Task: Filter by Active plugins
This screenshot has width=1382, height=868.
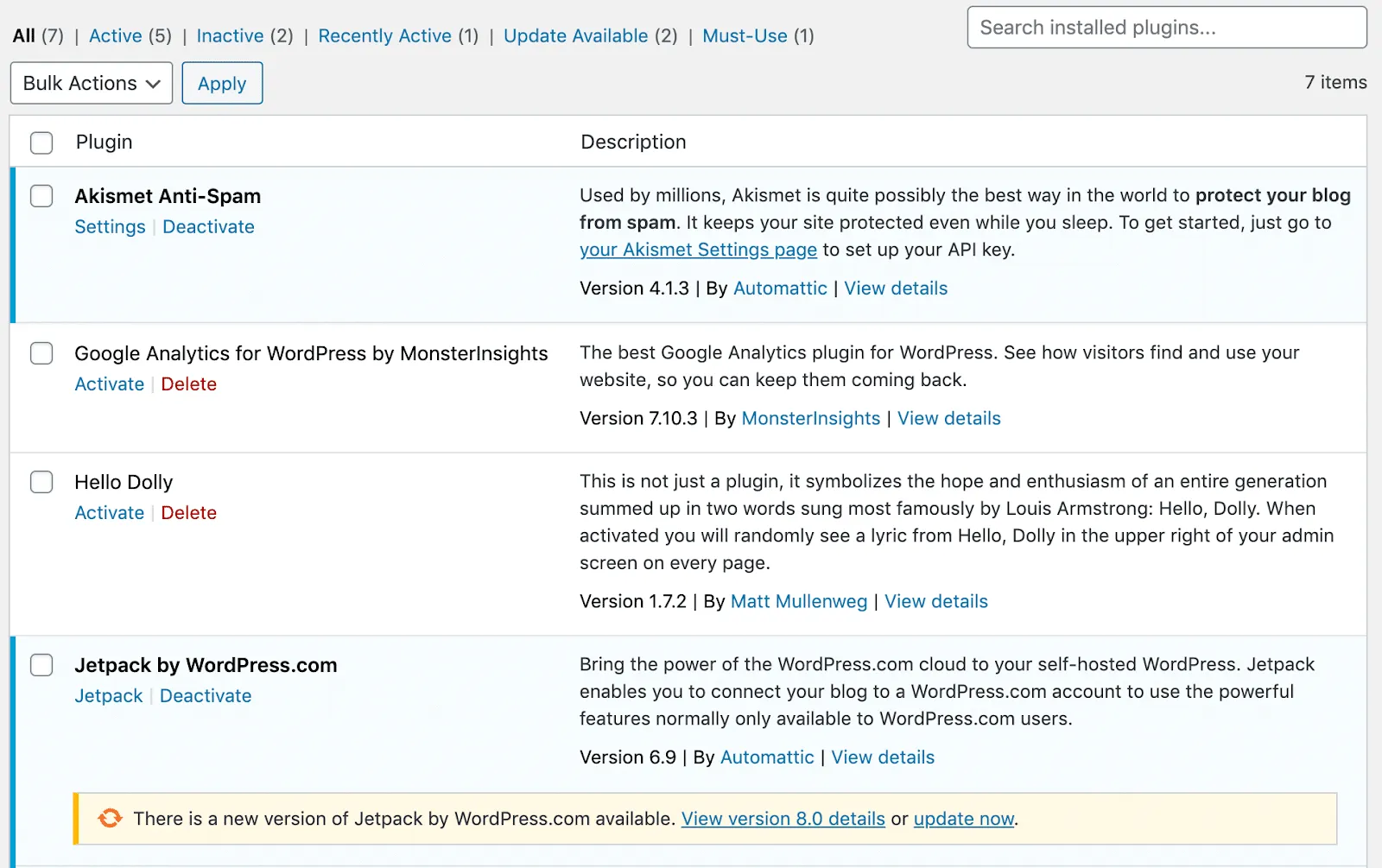Action: 116,35
